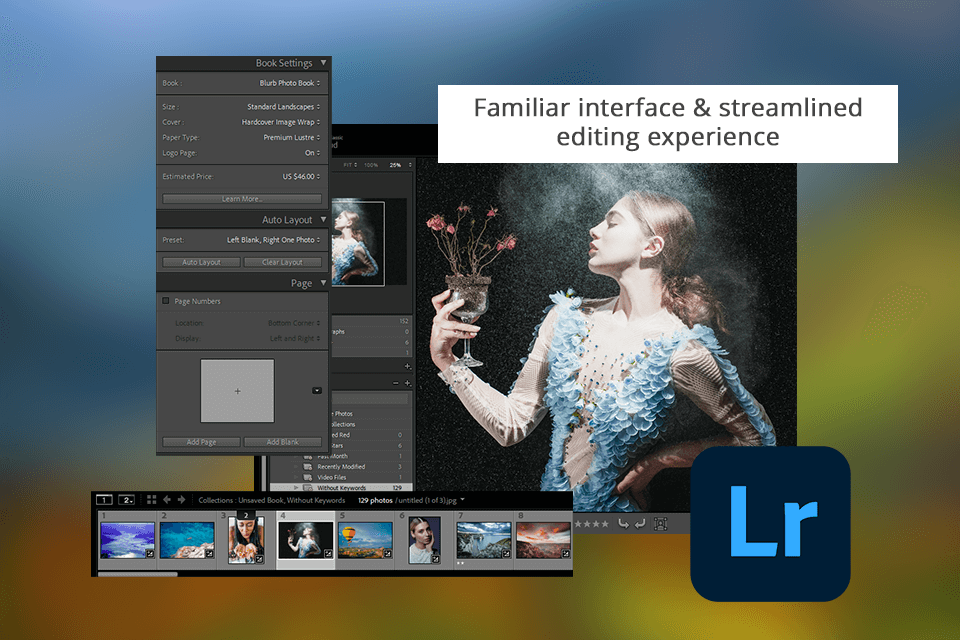Click the smart collection icon beside Video Files
The height and width of the screenshot is (640, 960).
(308, 477)
